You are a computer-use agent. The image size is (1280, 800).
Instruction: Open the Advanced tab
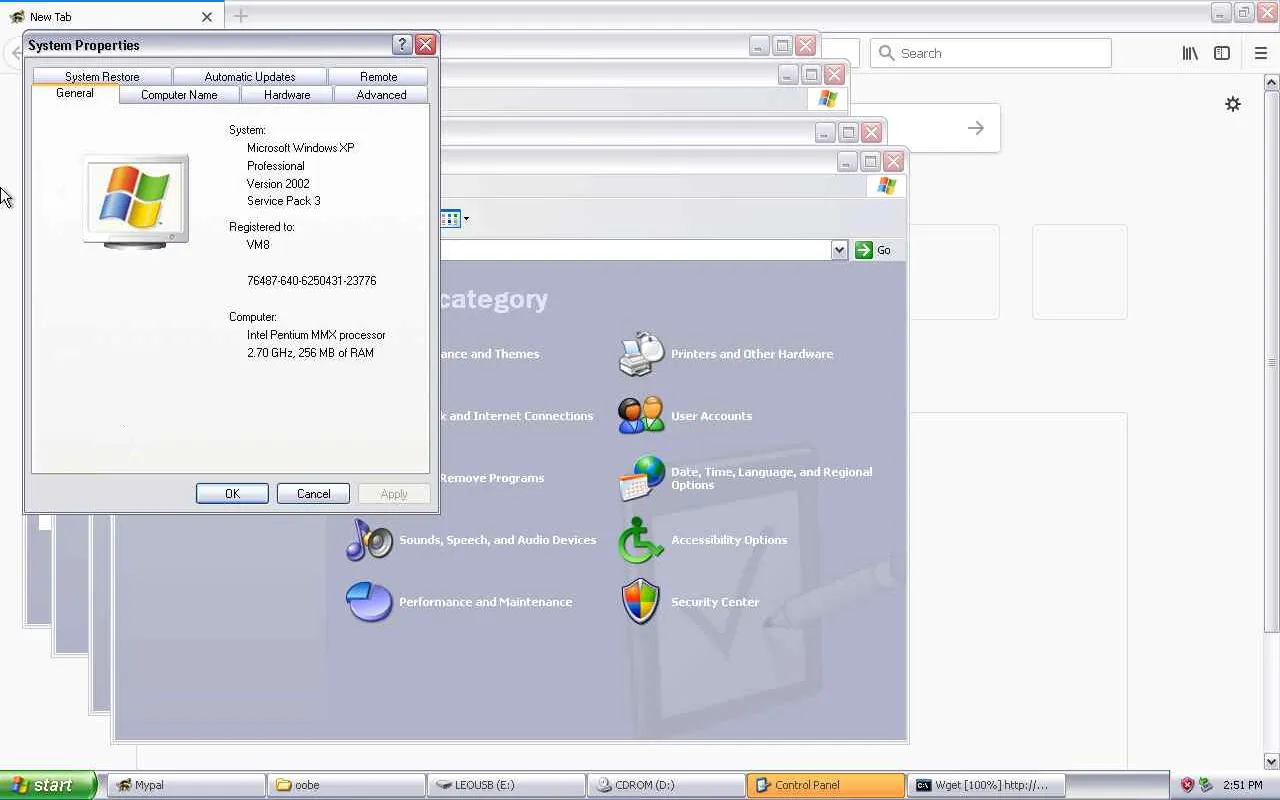coord(382,95)
